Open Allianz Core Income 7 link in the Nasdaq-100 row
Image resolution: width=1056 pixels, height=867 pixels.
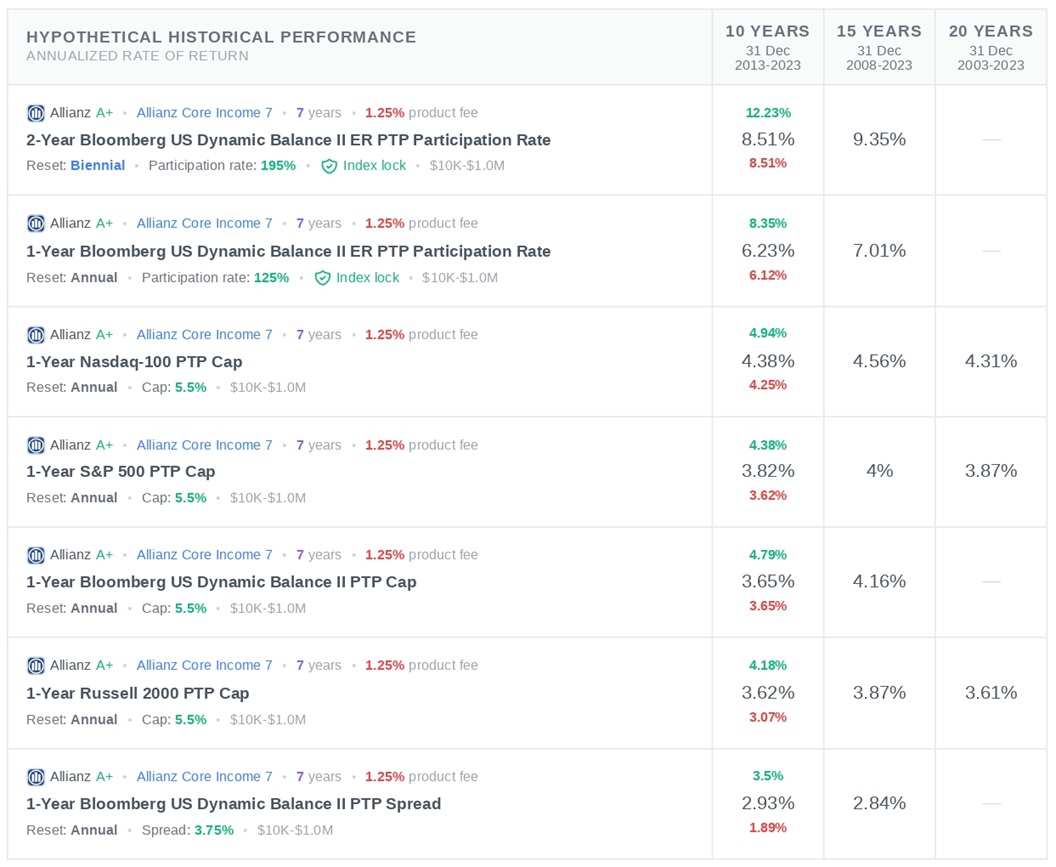(204, 335)
